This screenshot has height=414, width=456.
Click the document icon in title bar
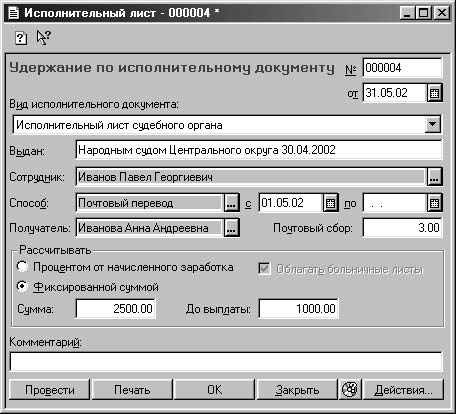[13, 13]
